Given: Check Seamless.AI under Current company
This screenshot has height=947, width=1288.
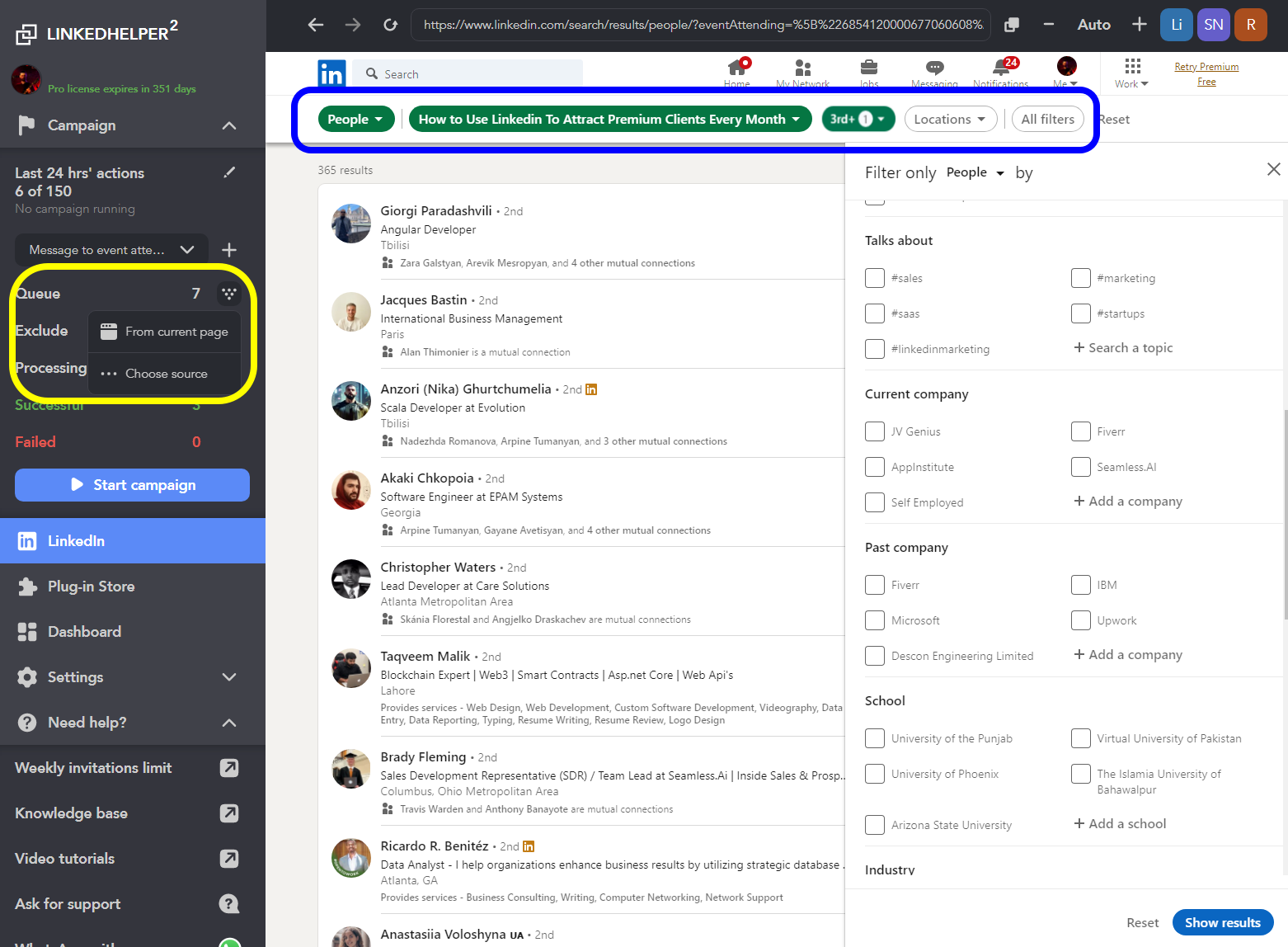Looking at the screenshot, I should pyautogui.click(x=1081, y=467).
